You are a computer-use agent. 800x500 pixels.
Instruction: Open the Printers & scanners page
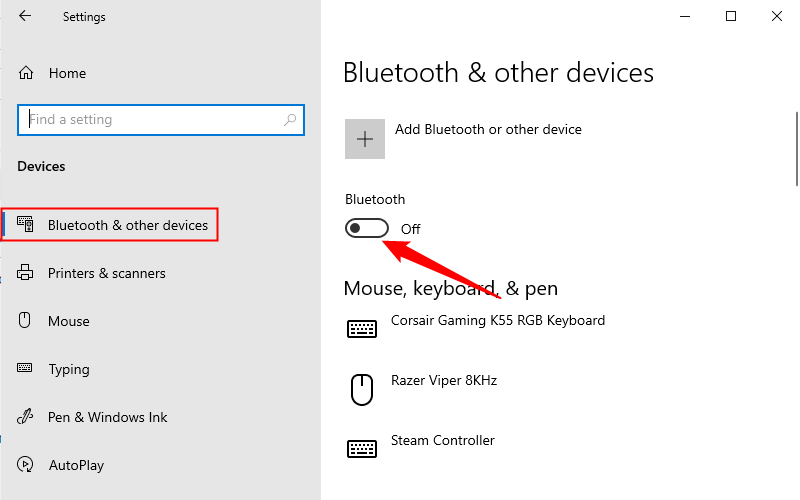pyautogui.click(x=106, y=273)
